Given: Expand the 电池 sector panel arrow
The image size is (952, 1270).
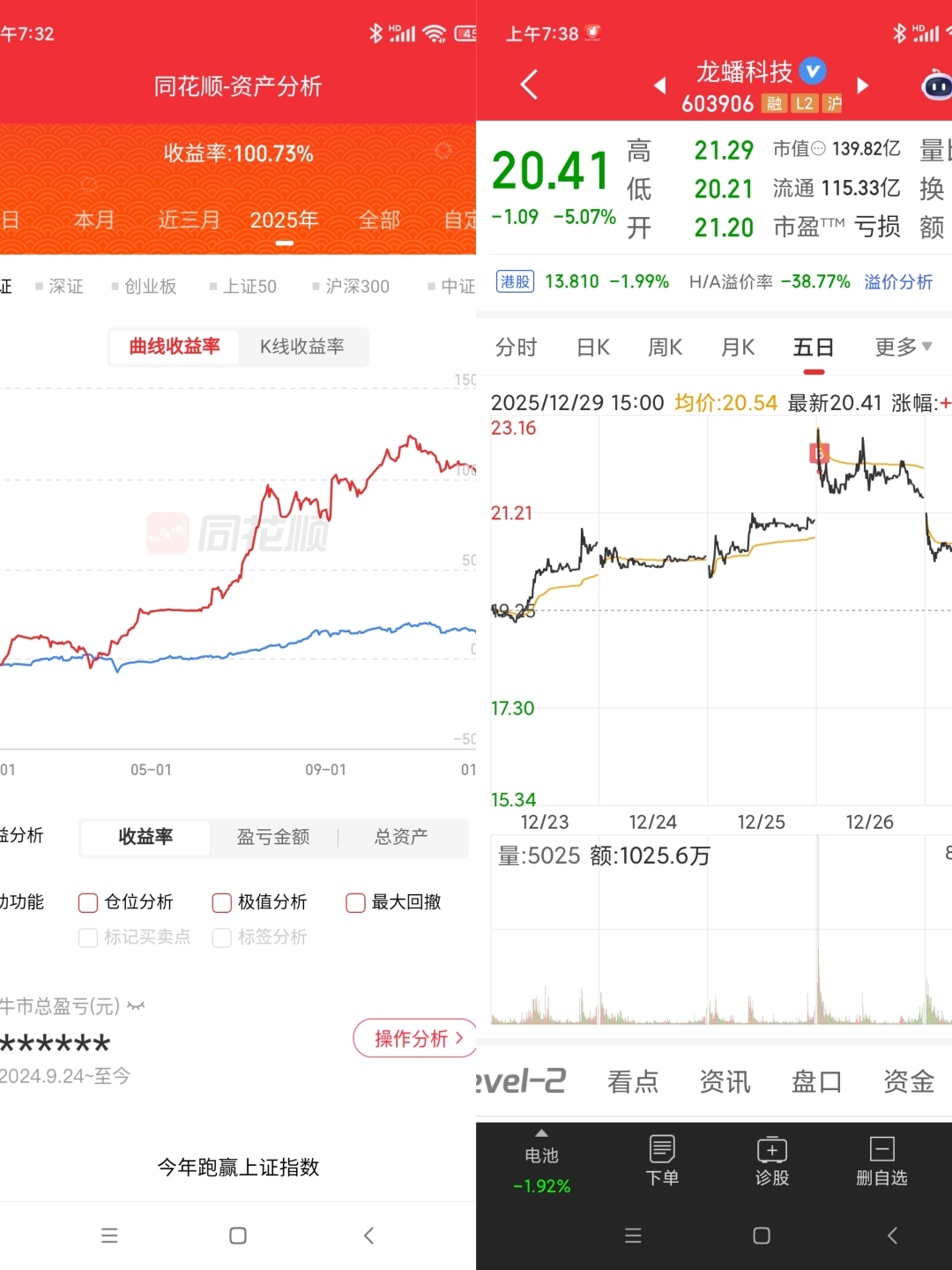Looking at the screenshot, I should pos(542,1133).
